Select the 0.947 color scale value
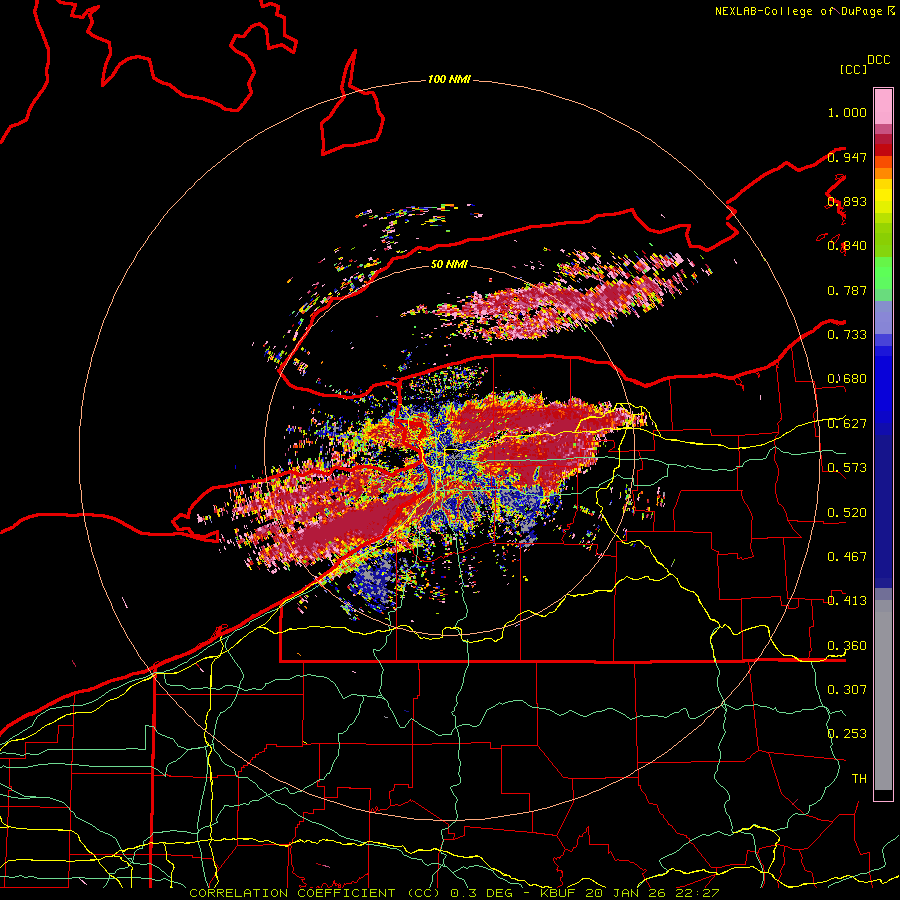The height and width of the screenshot is (900, 900). (x=847, y=157)
